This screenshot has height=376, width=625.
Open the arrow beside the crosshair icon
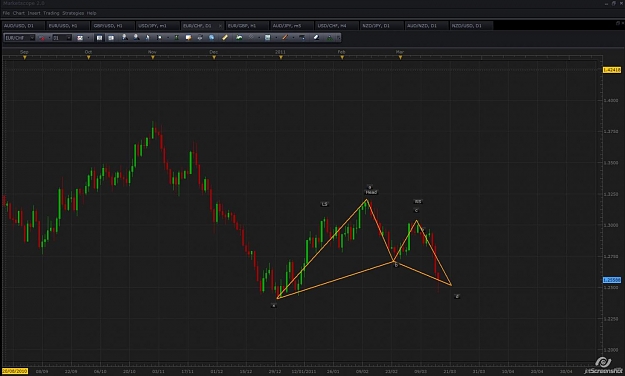pyautogui.click(x=168, y=38)
